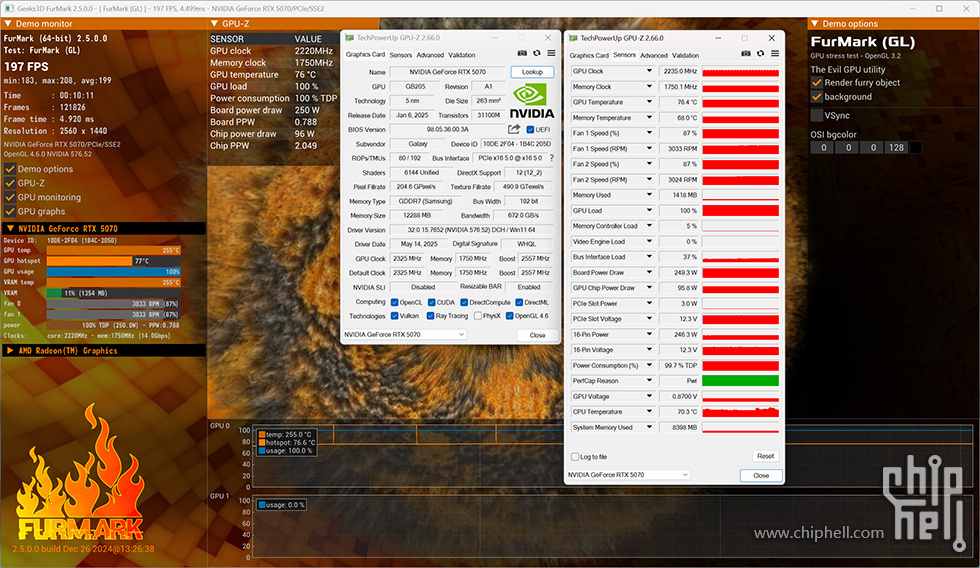Click Close button in Sensors window
This screenshot has height=568, width=980.
tap(761, 476)
